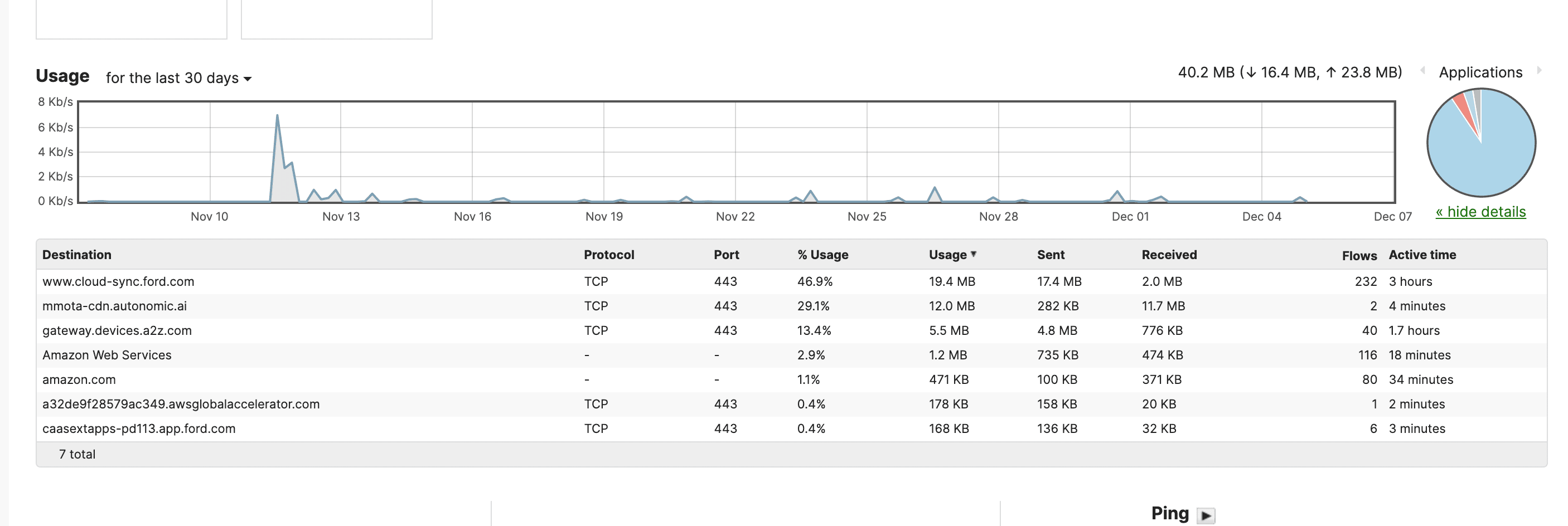Select the gateway.devices.a2z.com destination
The image size is (1568, 526).
tap(117, 331)
